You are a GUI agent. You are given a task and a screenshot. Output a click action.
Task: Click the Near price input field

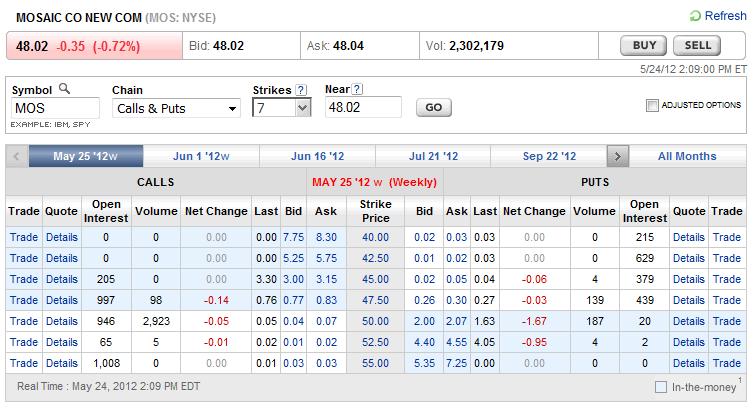click(363, 108)
